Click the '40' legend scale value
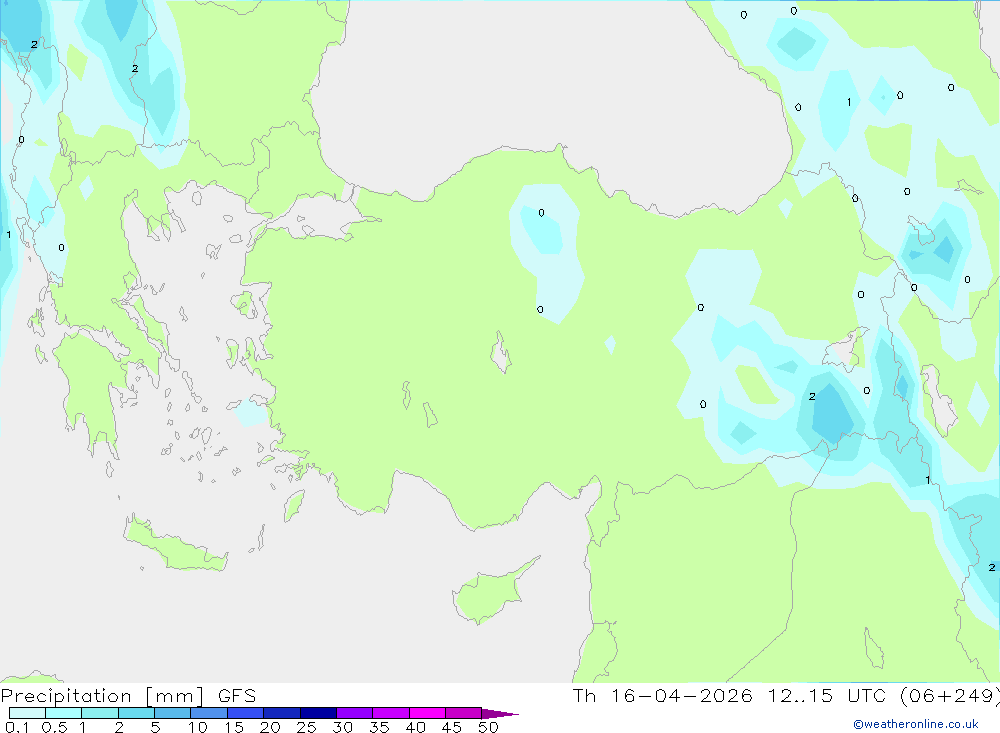The width and height of the screenshot is (1000, 733). [x=416, y=727]
